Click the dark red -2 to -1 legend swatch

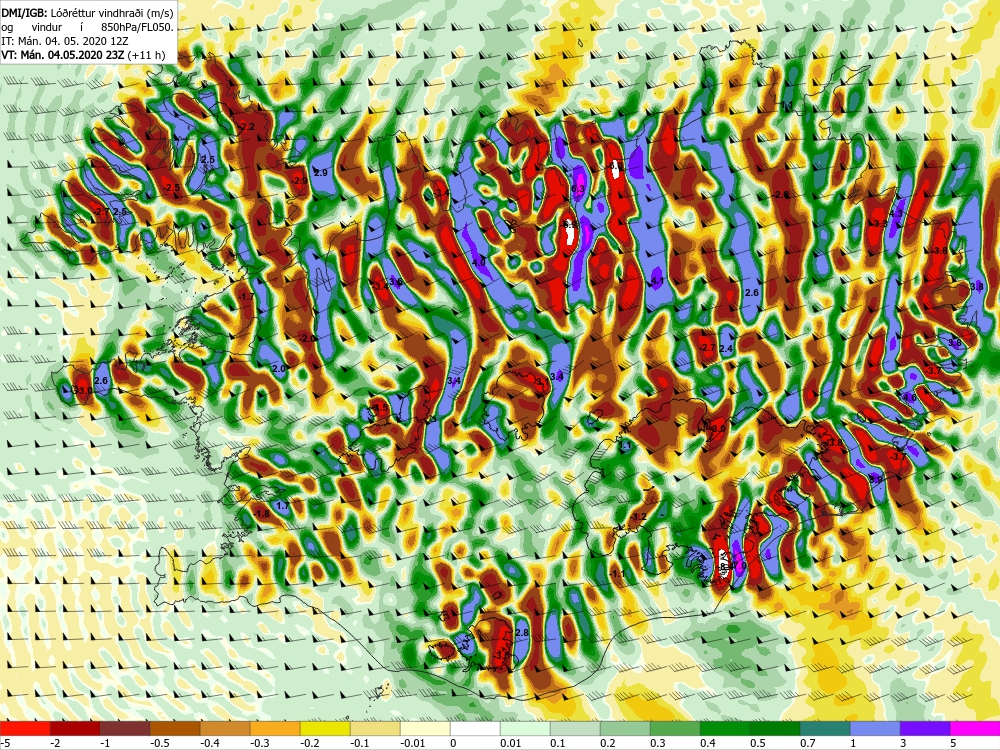tap(75, 728)
